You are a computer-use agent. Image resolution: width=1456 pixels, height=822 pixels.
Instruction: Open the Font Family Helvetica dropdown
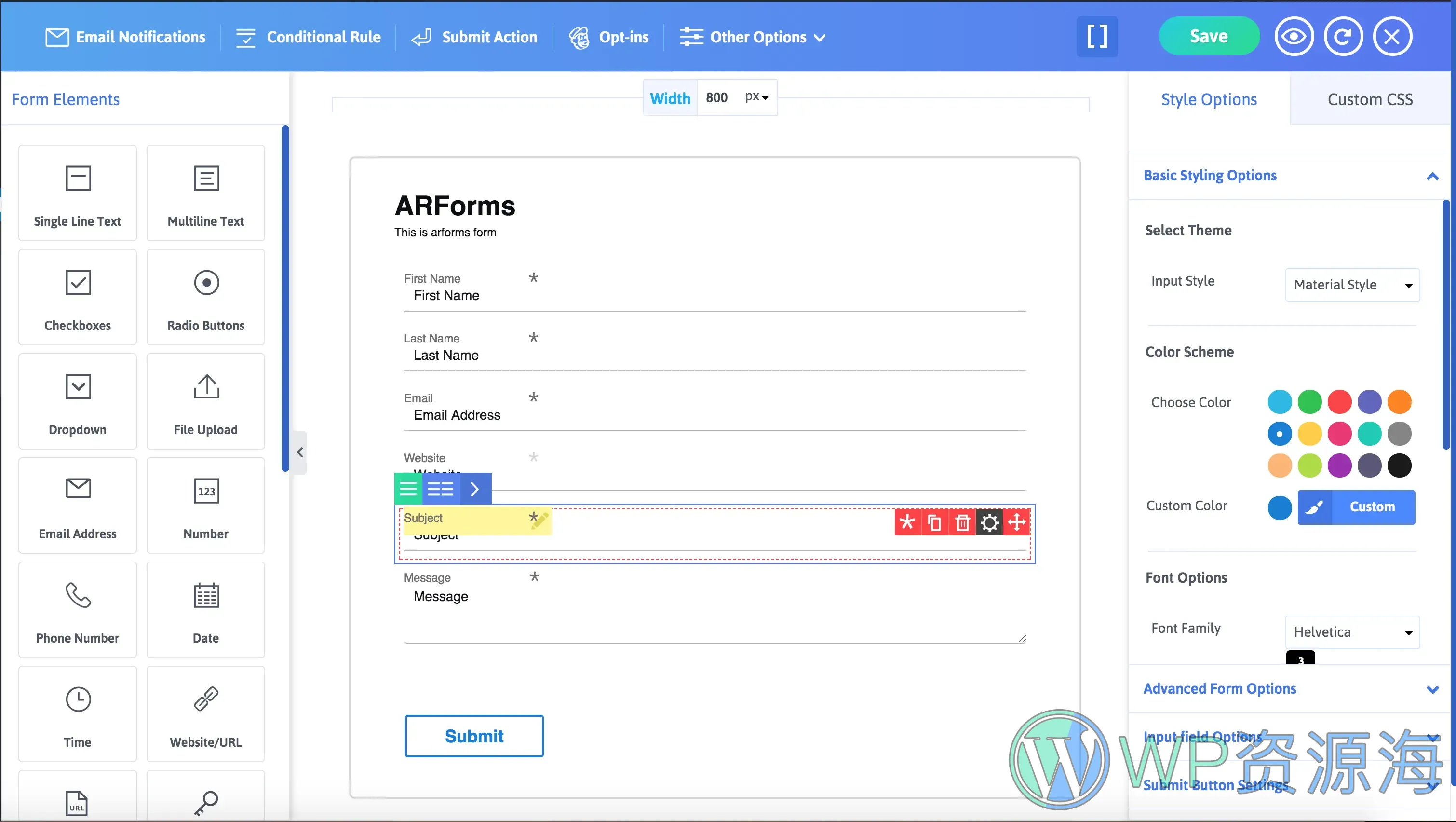point(1352,632)
